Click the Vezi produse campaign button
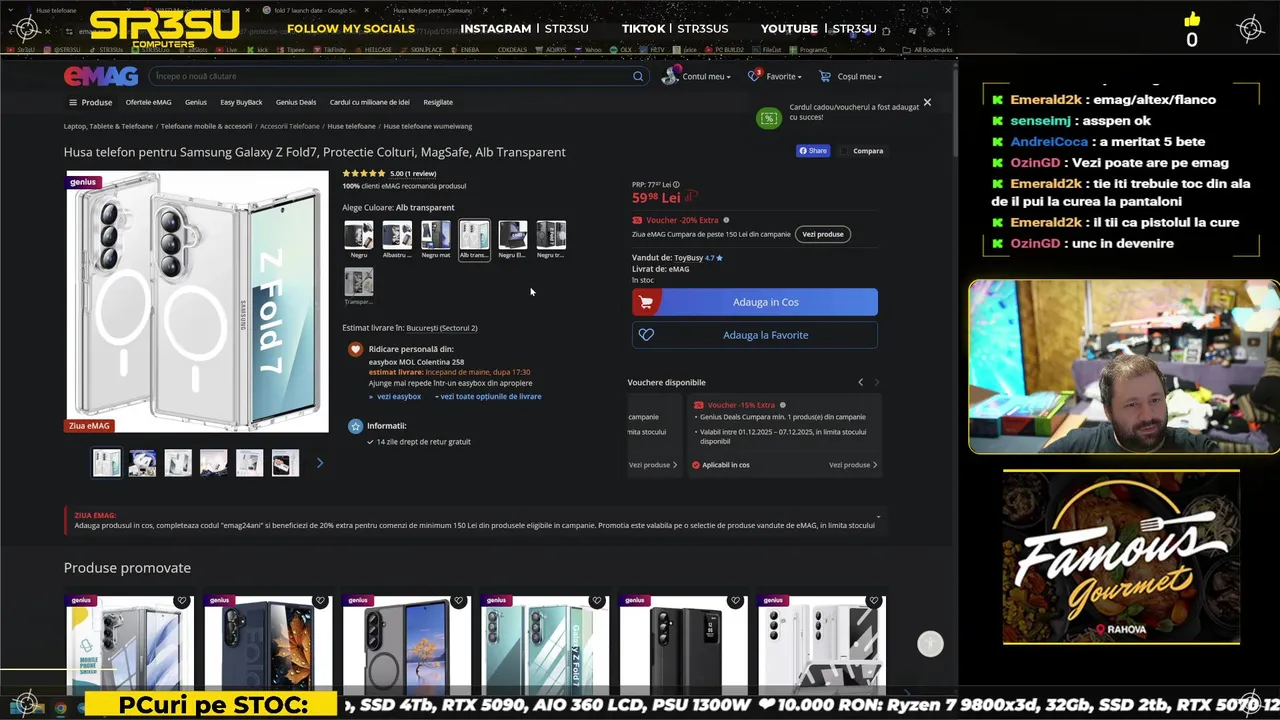This screenshot has height=720, width=1280. coord(823,234)
